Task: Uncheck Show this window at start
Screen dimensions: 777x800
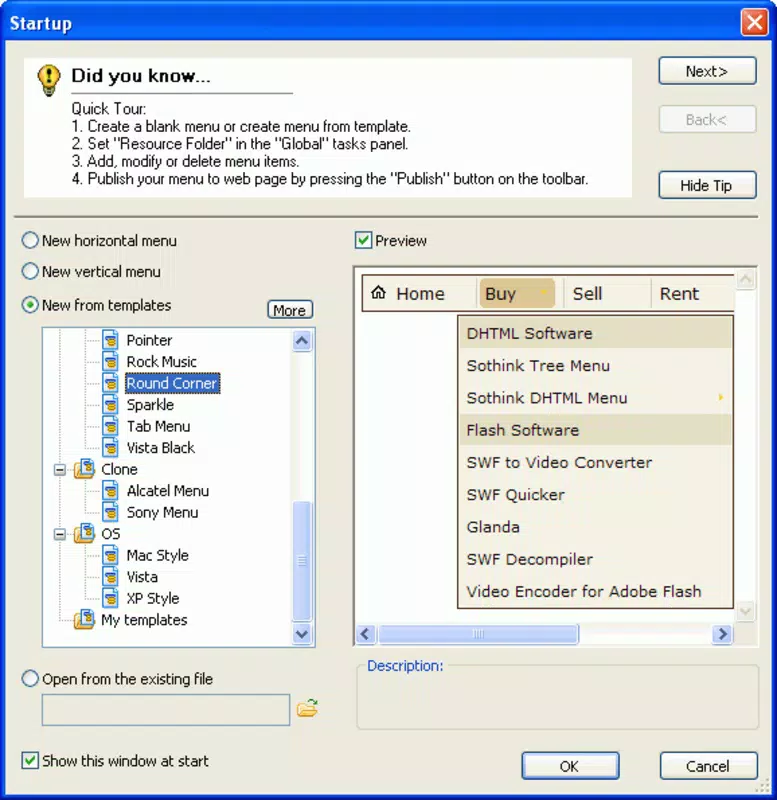Action: pos(30,761)
